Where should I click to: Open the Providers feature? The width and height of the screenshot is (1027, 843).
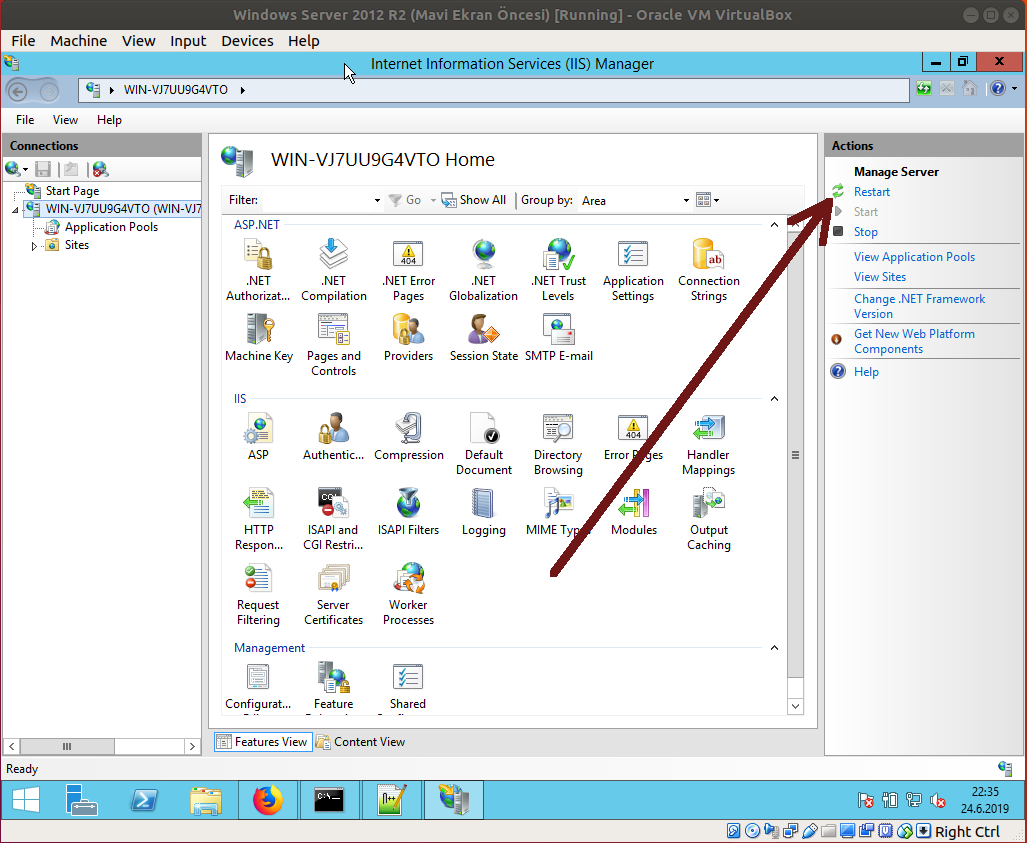[x=408, y=337]
